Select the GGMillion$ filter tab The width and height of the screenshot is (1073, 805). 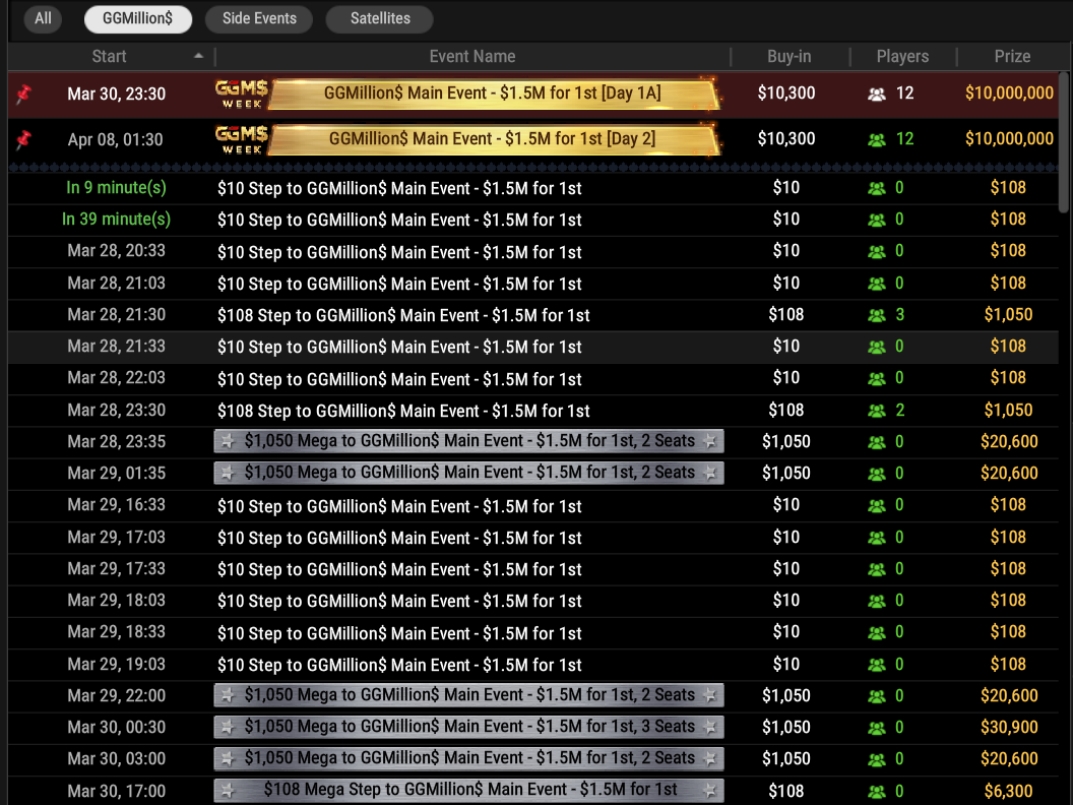point(138,18)
